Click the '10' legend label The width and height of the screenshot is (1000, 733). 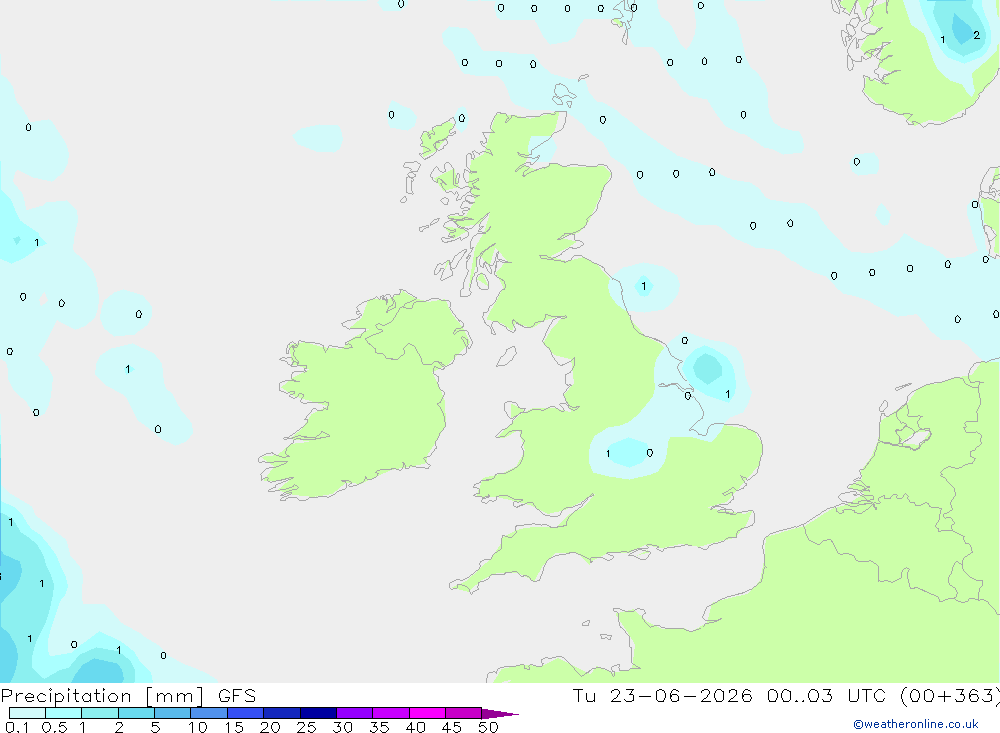point(198,727)
